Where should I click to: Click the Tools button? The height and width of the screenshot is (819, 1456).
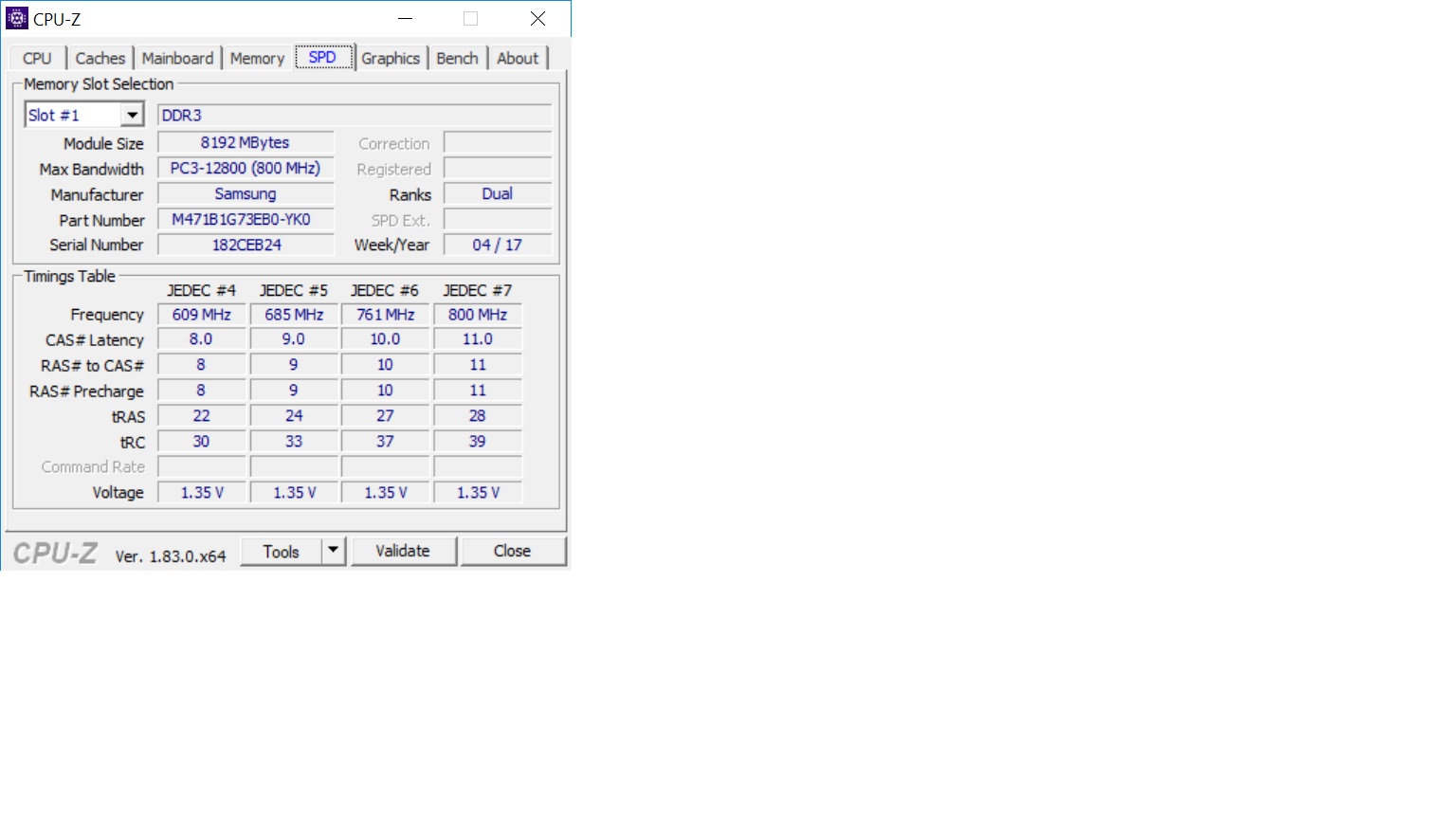tap(281, 552)
